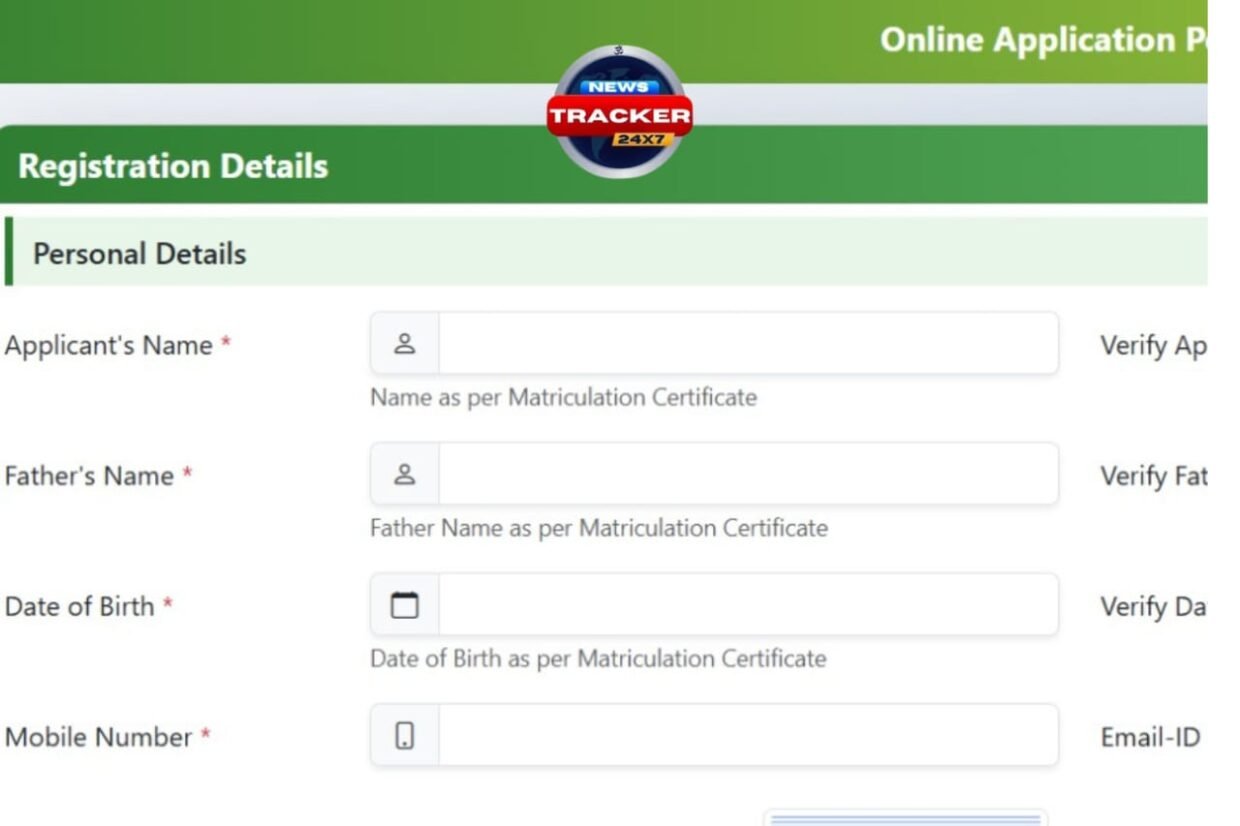Click the Verify Date of Birth option

pyautogui.click(x=1155, y=606)
